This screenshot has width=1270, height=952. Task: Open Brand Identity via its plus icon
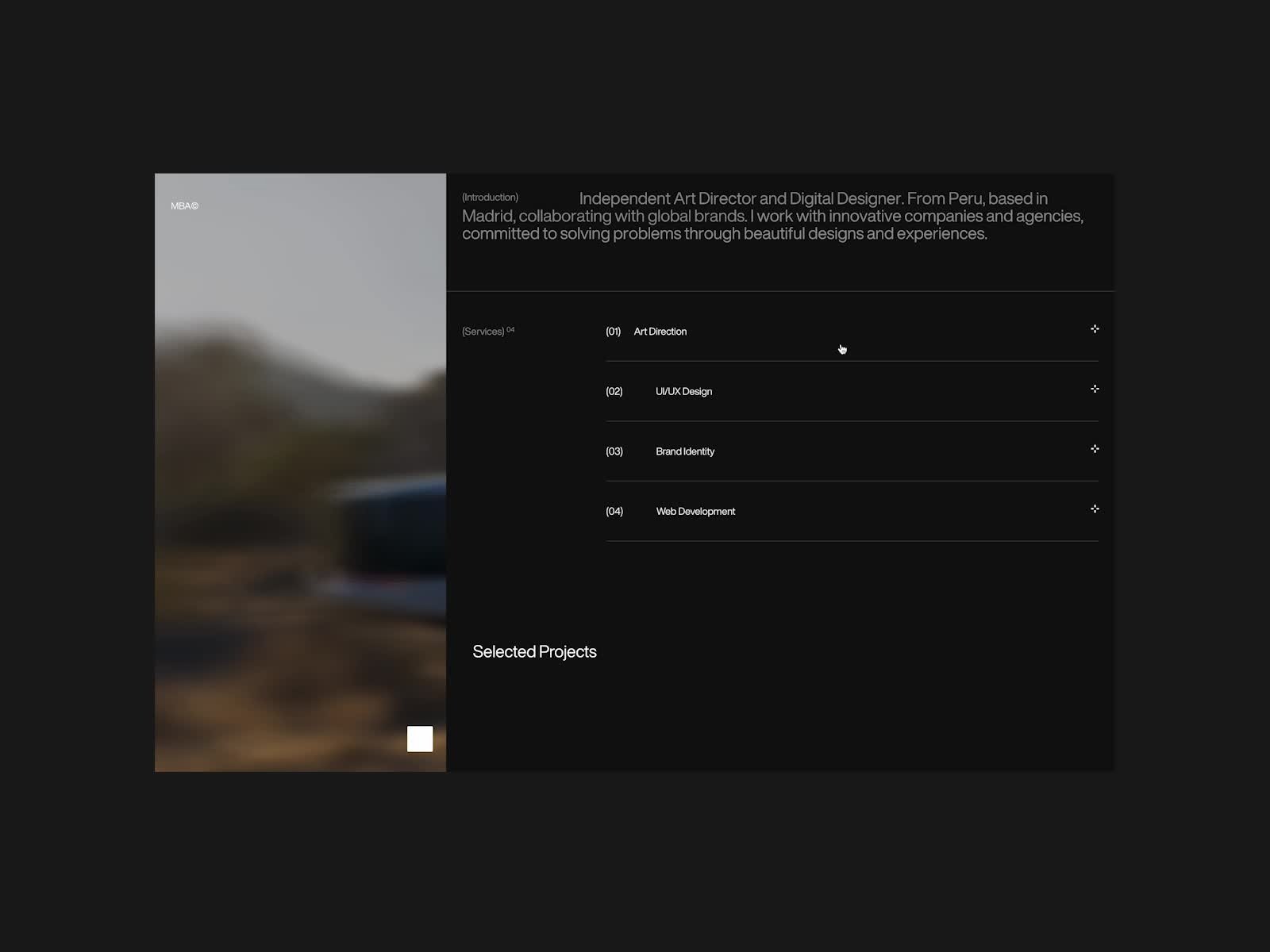click(x=1095, y=449)
